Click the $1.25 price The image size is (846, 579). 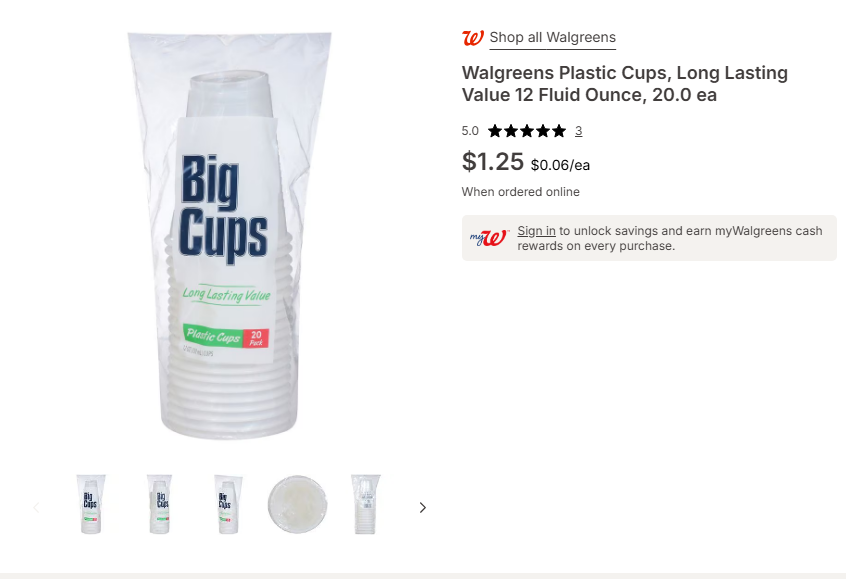(493, 161)
